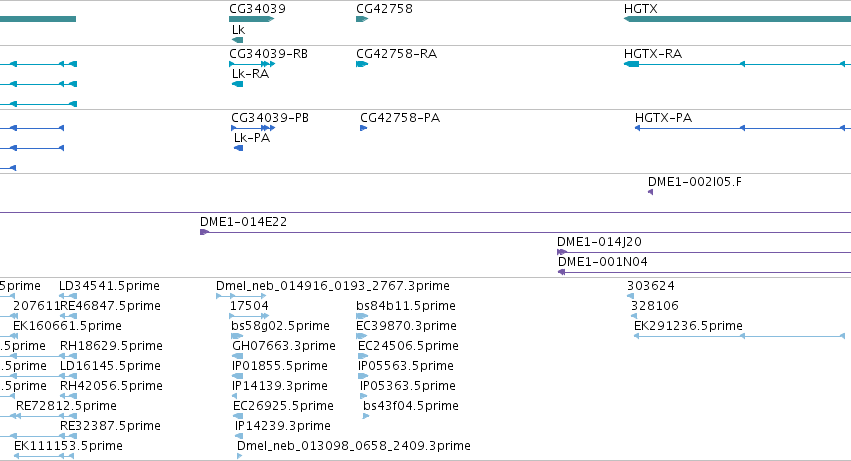Click the LD34541.5prime EST label
Image resolution: width=851 pixels, height=461 pixels.
(109, 286)
